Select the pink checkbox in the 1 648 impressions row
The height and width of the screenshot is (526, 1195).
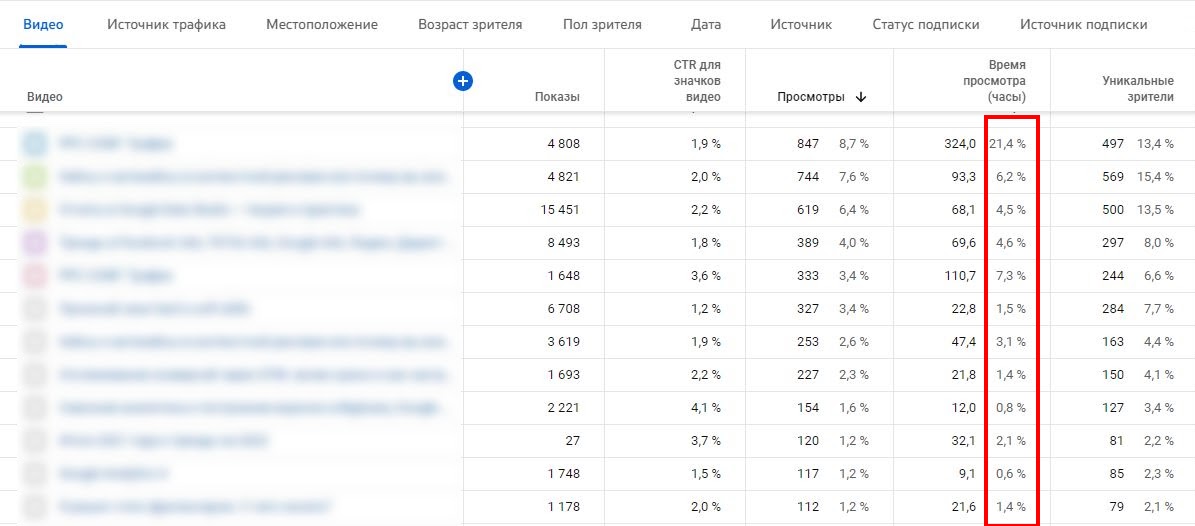(x=35, y=276)
